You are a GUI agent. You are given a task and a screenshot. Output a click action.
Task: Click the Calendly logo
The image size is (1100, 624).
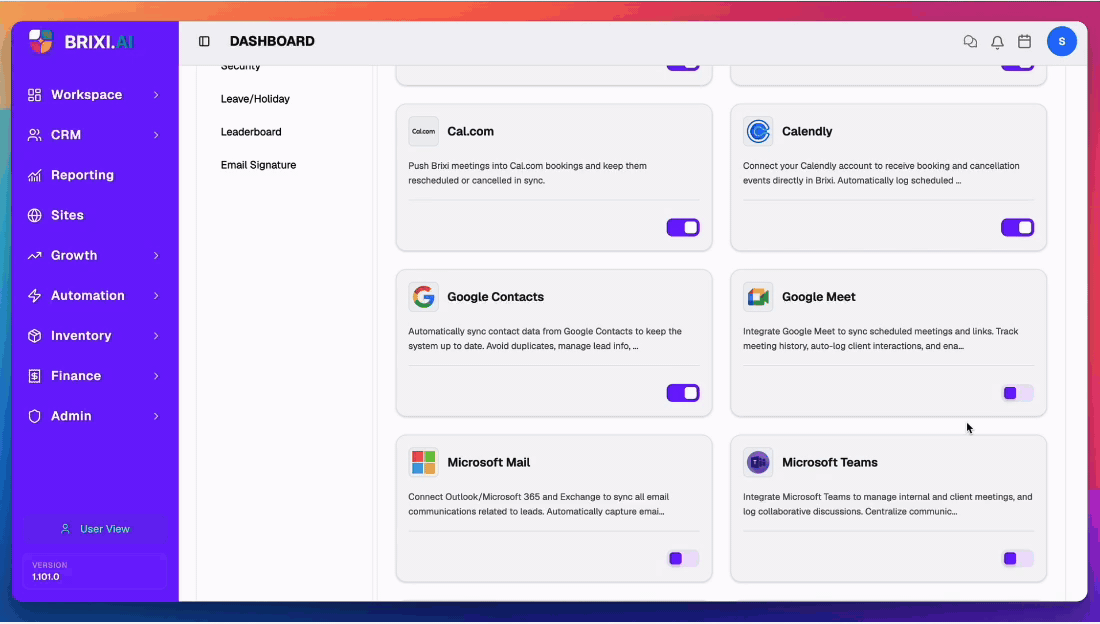click(x=758, y=131)
